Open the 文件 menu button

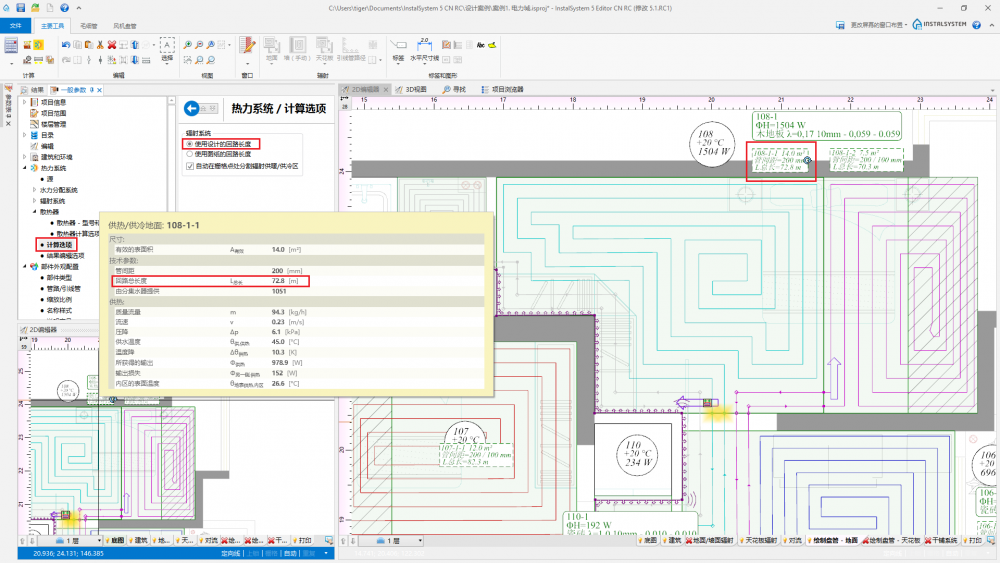(15, 24)
